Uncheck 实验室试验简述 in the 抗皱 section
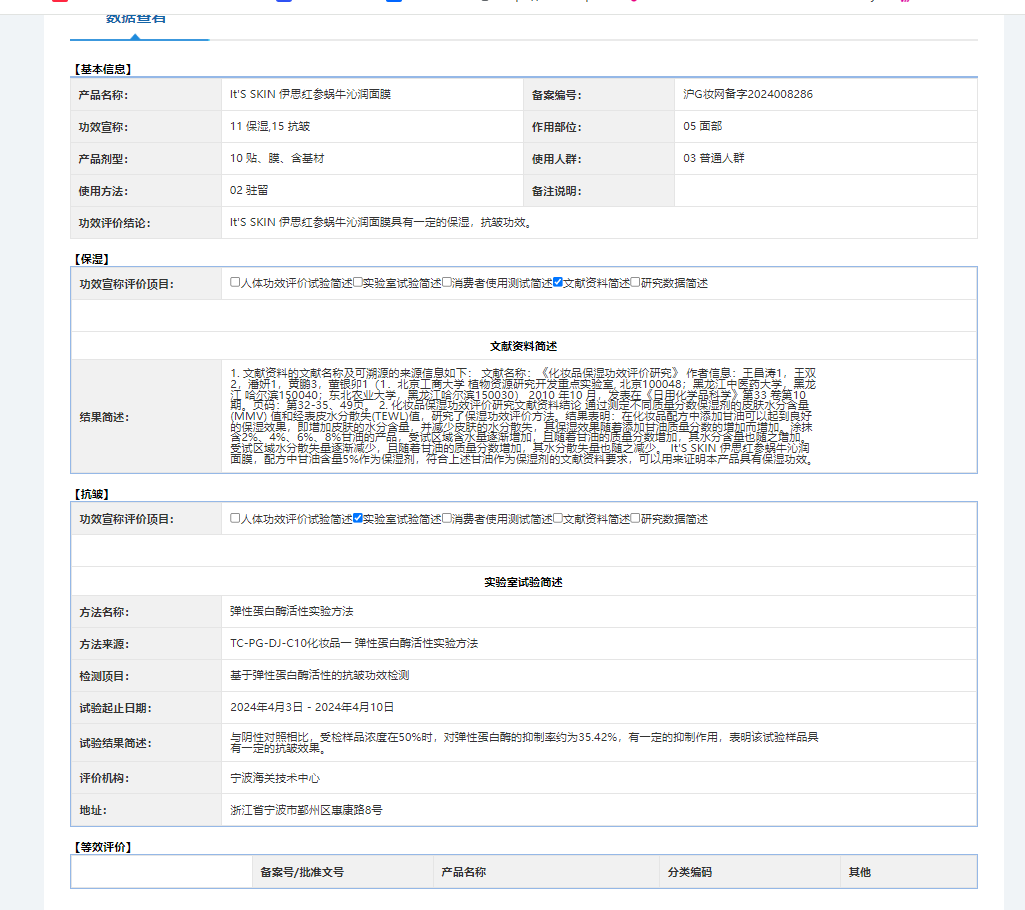The image size is (1025, 910). point(358,519)
